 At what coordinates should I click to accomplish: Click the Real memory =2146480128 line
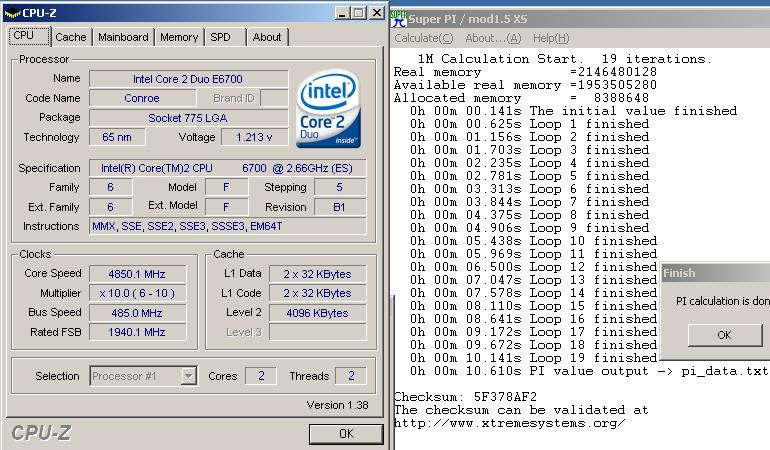[525, 72]
